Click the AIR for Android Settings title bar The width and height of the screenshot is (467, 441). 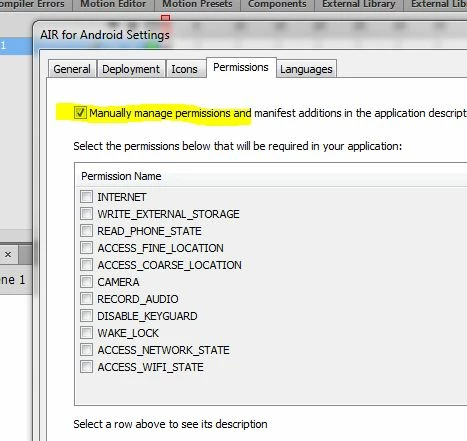(250, 35)
